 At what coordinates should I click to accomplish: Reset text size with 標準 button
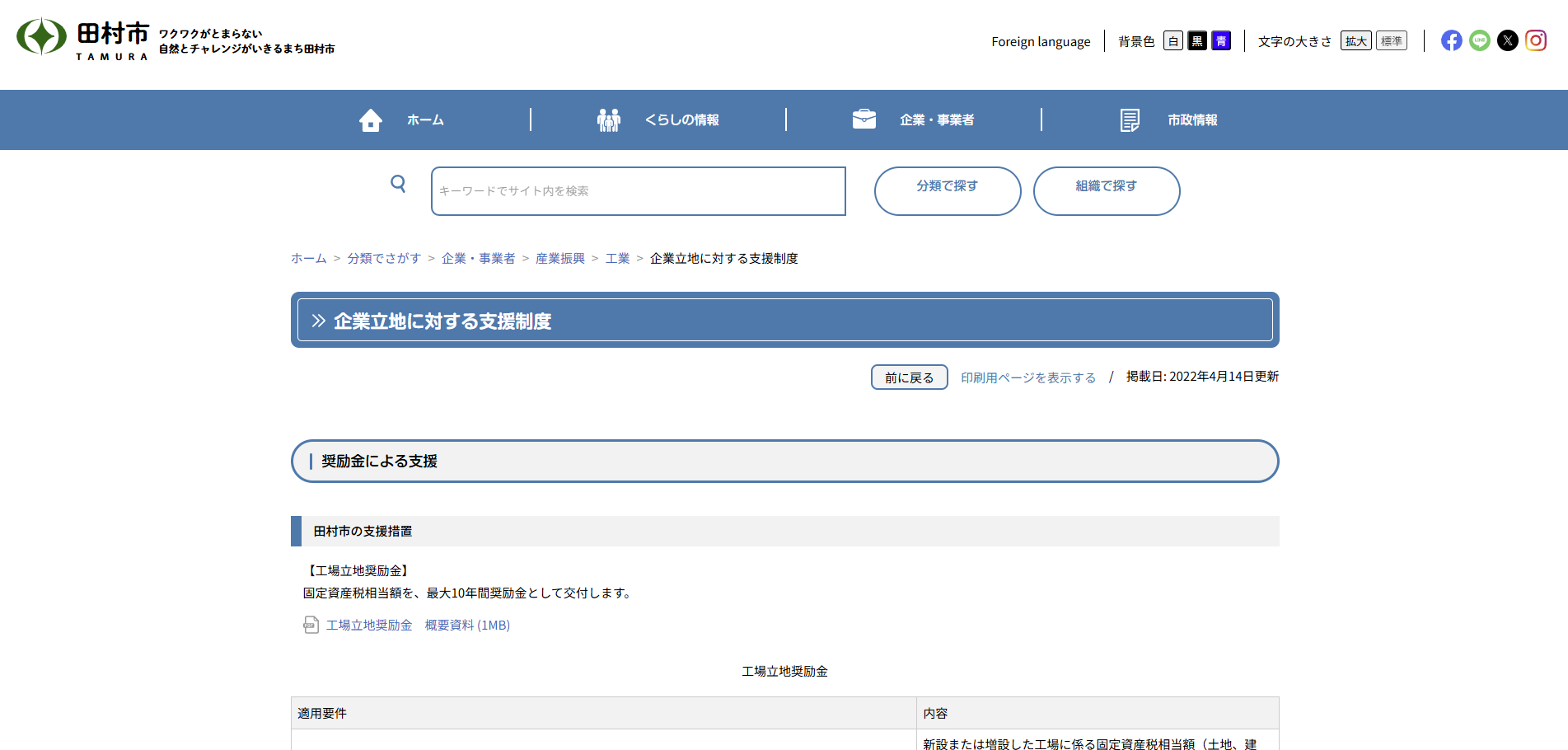pos(1392,41)
